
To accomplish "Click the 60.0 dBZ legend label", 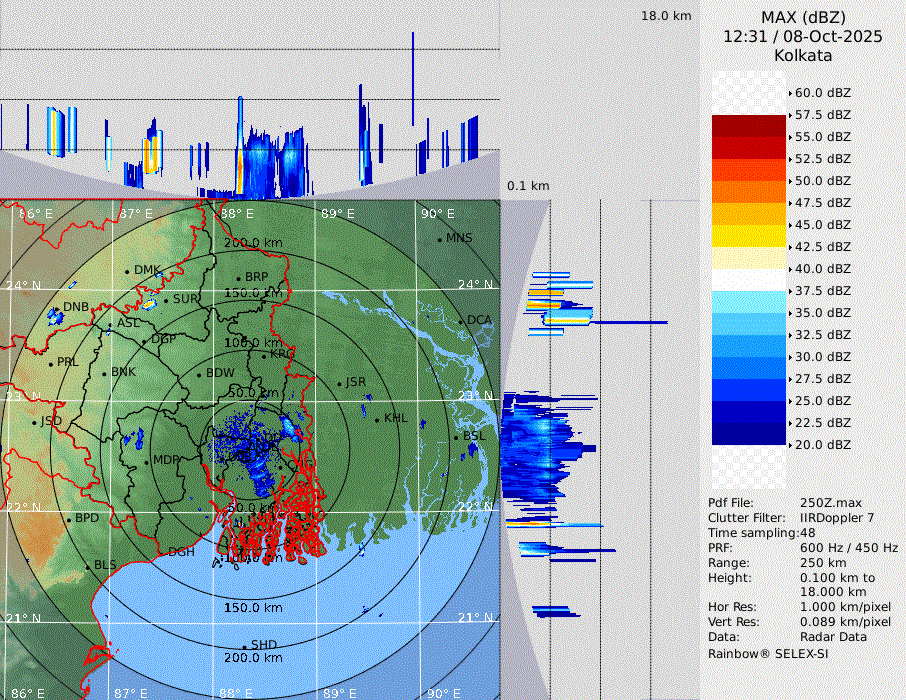I will (x=822, y=93).
